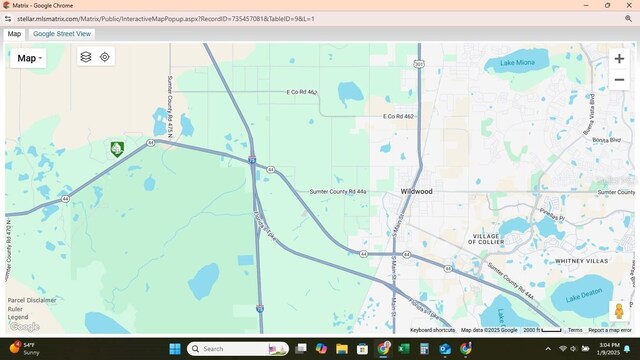Click the Ruler link

[x=15, y=309]
